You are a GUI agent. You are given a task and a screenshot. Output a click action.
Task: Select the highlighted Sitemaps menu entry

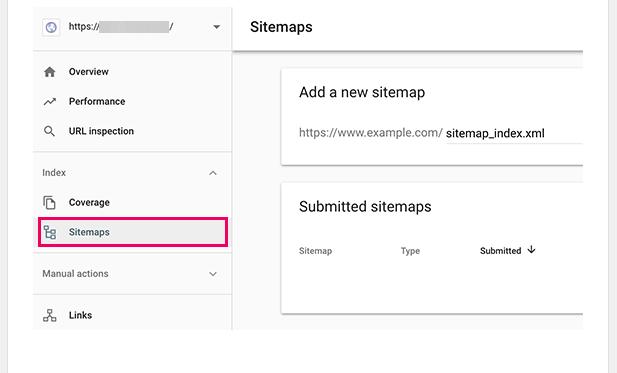[x=133, y=232]
